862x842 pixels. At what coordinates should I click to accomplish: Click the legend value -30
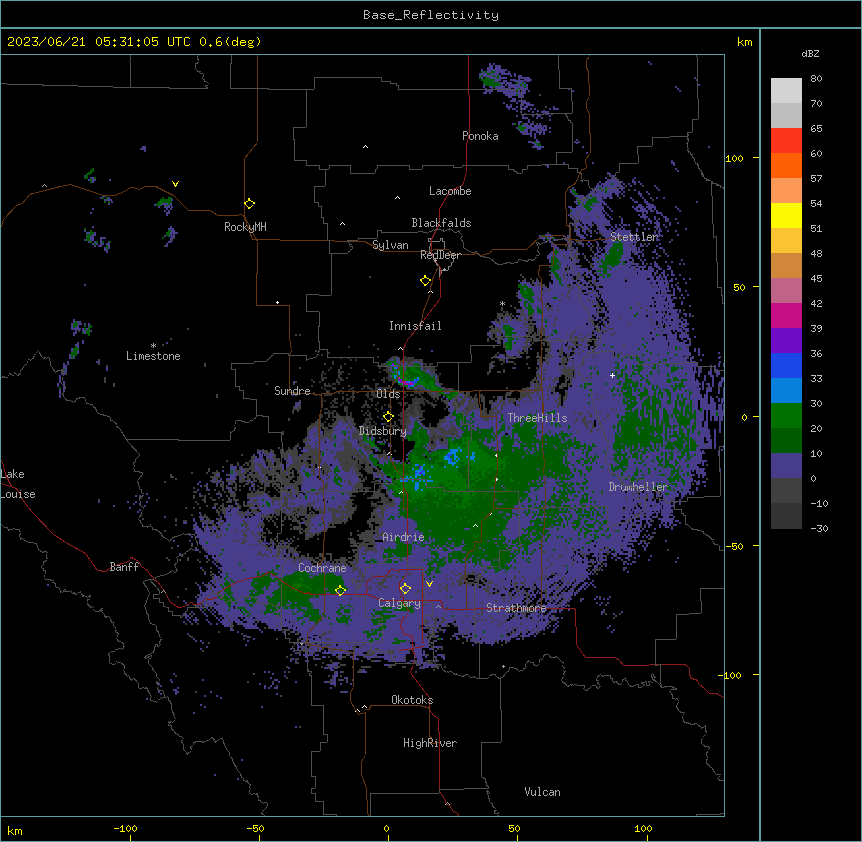point(819,528)
